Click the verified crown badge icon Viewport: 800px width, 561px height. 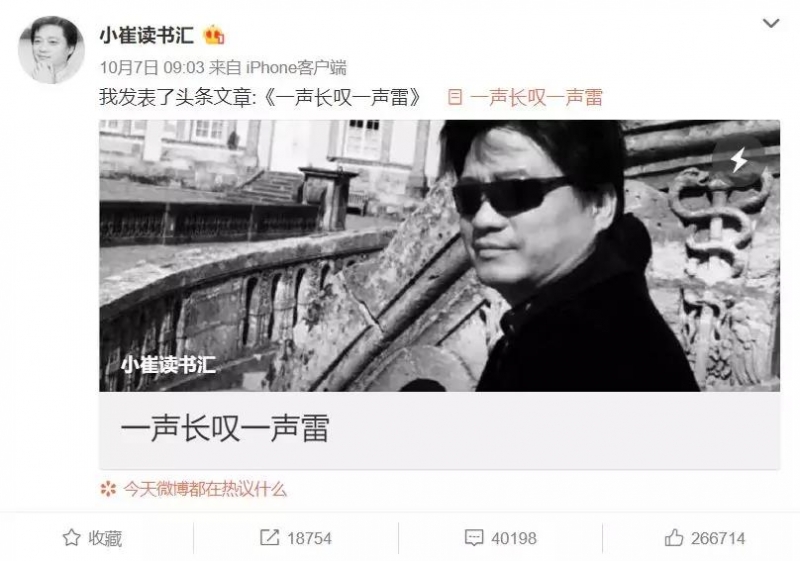click(x=214, y=35)
